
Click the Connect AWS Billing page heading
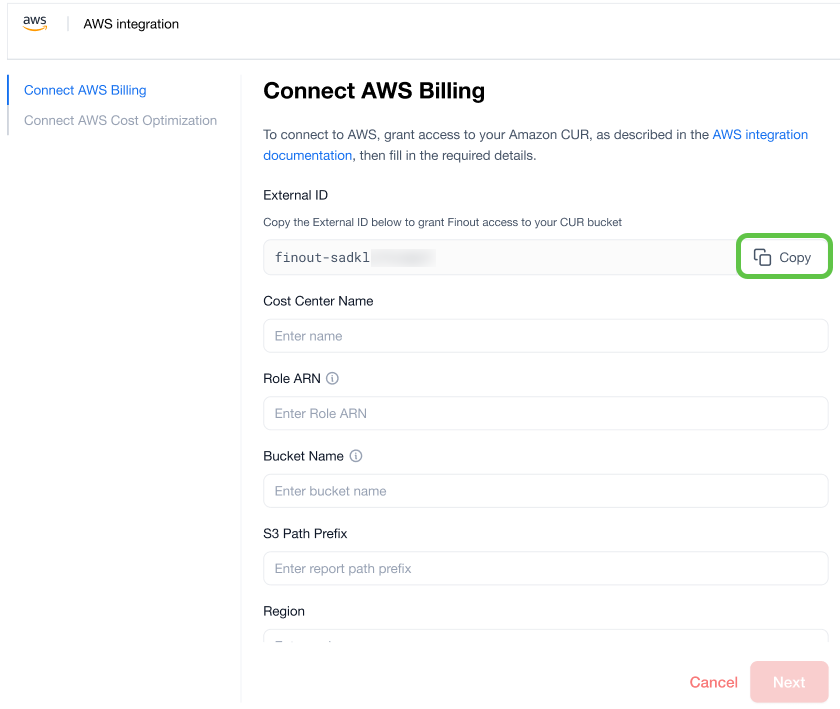(x=374, y=91)
